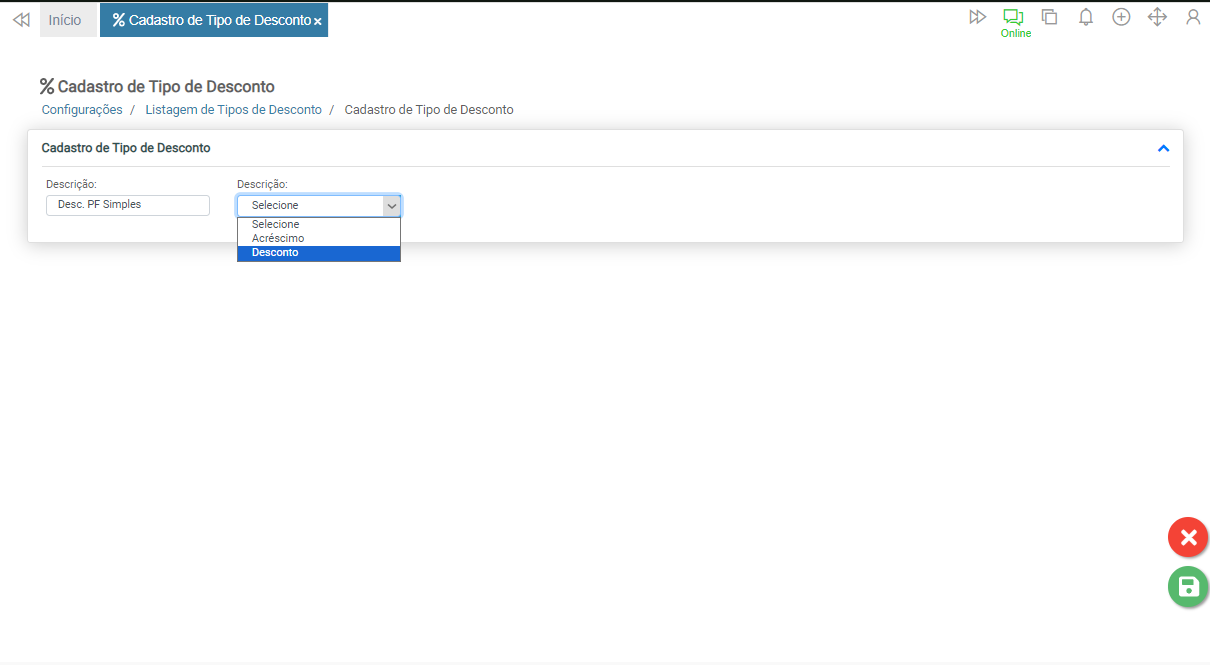
Task: Click the double right arrow tab scroll icon
Action: point(977,17)
